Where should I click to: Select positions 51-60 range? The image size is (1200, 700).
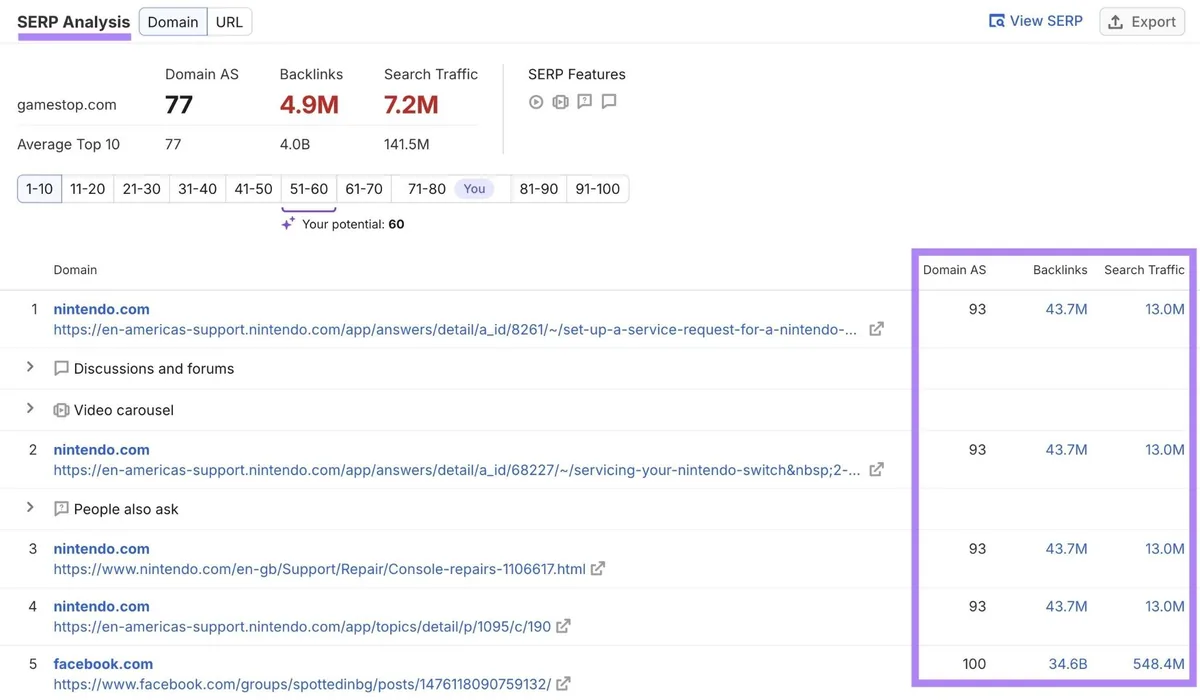309,189
